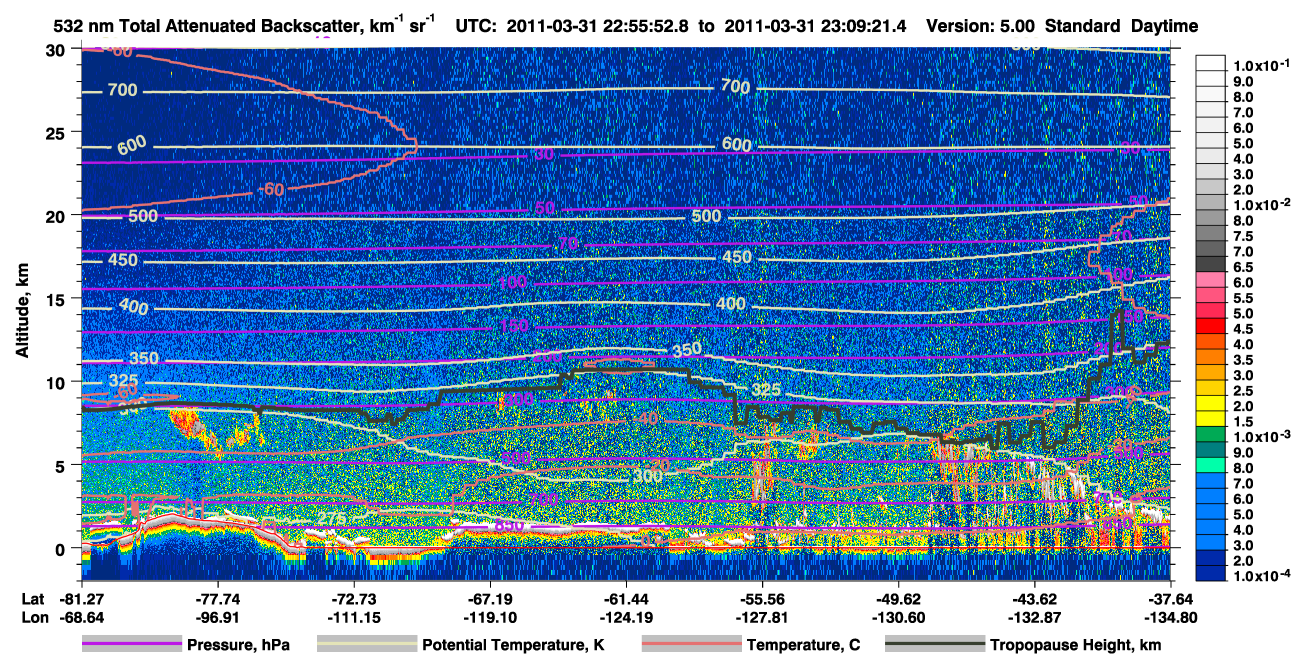The image size is (1300, 667).
Task: Click the 'Standard' word in the title
Action: click(x=1081, y=26)
